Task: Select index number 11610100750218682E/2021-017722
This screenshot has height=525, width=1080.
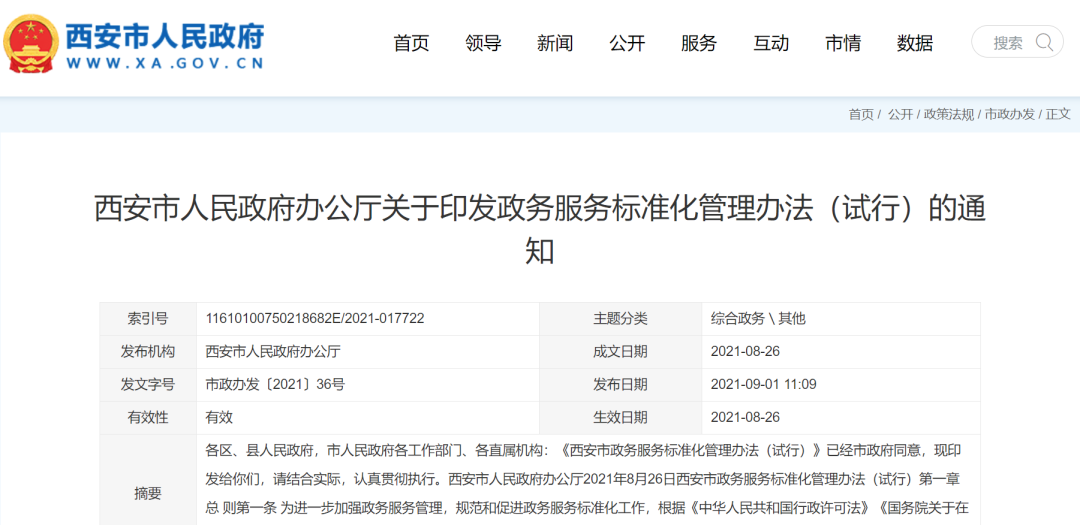Action: click(x=315, y=319)
